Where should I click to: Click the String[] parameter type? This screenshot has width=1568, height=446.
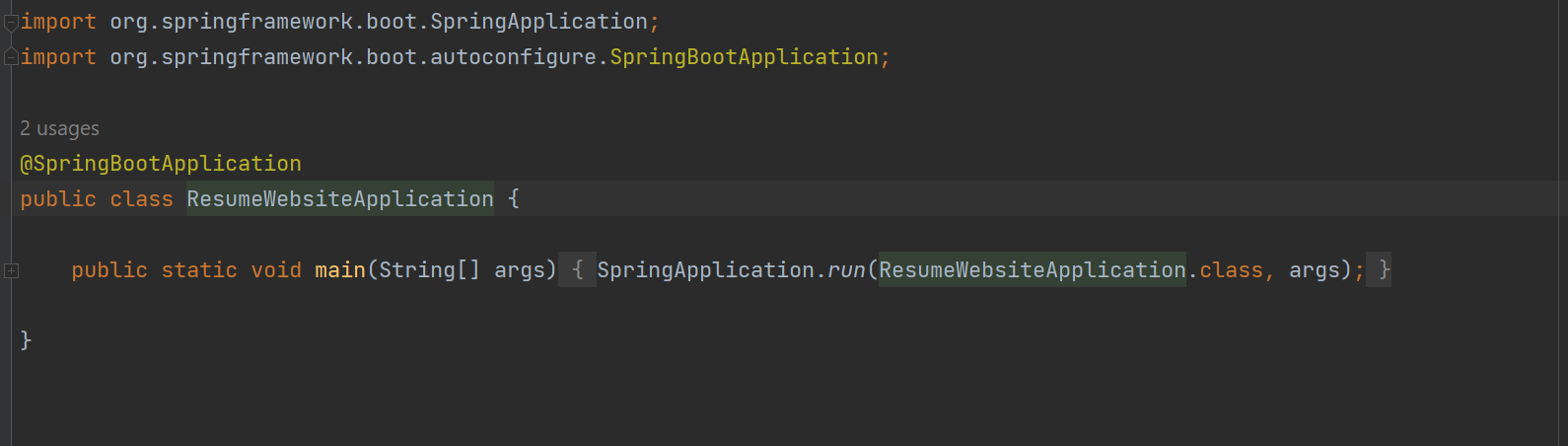[430, 270]
